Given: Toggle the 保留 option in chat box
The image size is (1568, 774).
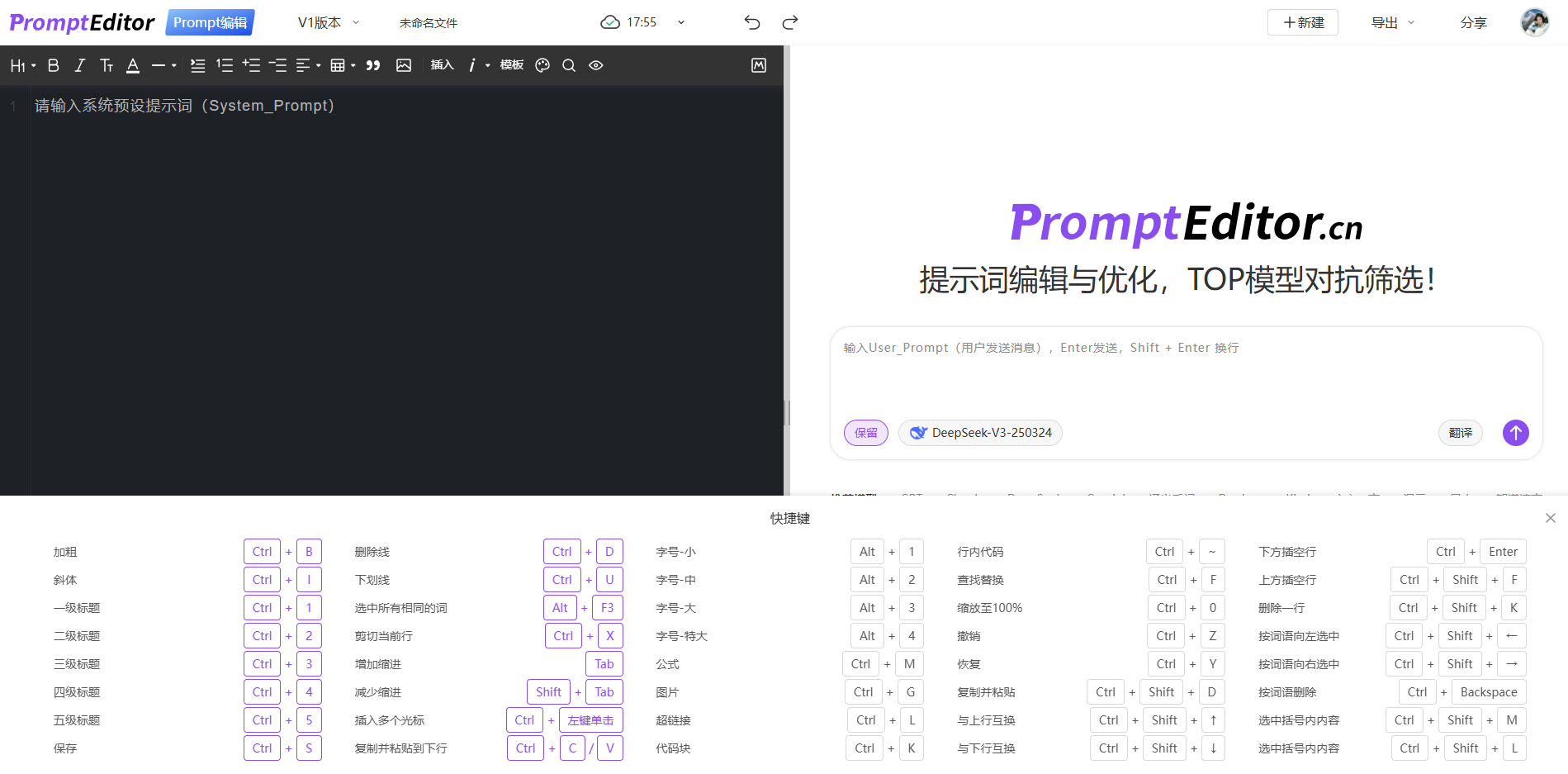Looking at the screenshot, I should [x=866, y=433].
